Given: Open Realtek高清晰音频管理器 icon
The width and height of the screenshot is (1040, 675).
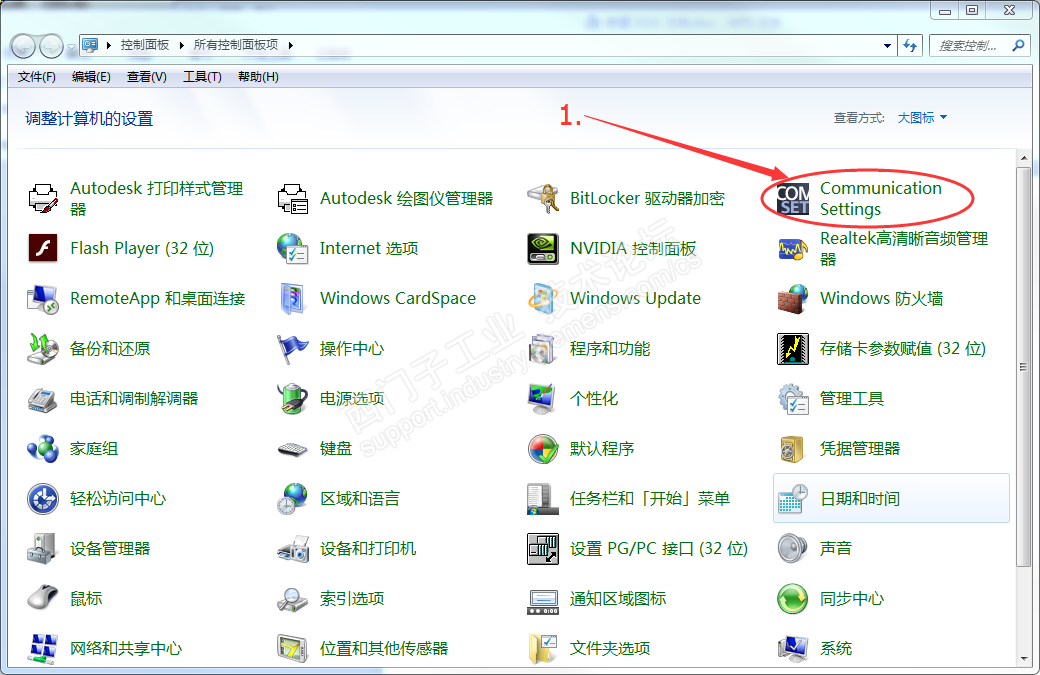Looking at the screenshot, I should coord(793,249).
